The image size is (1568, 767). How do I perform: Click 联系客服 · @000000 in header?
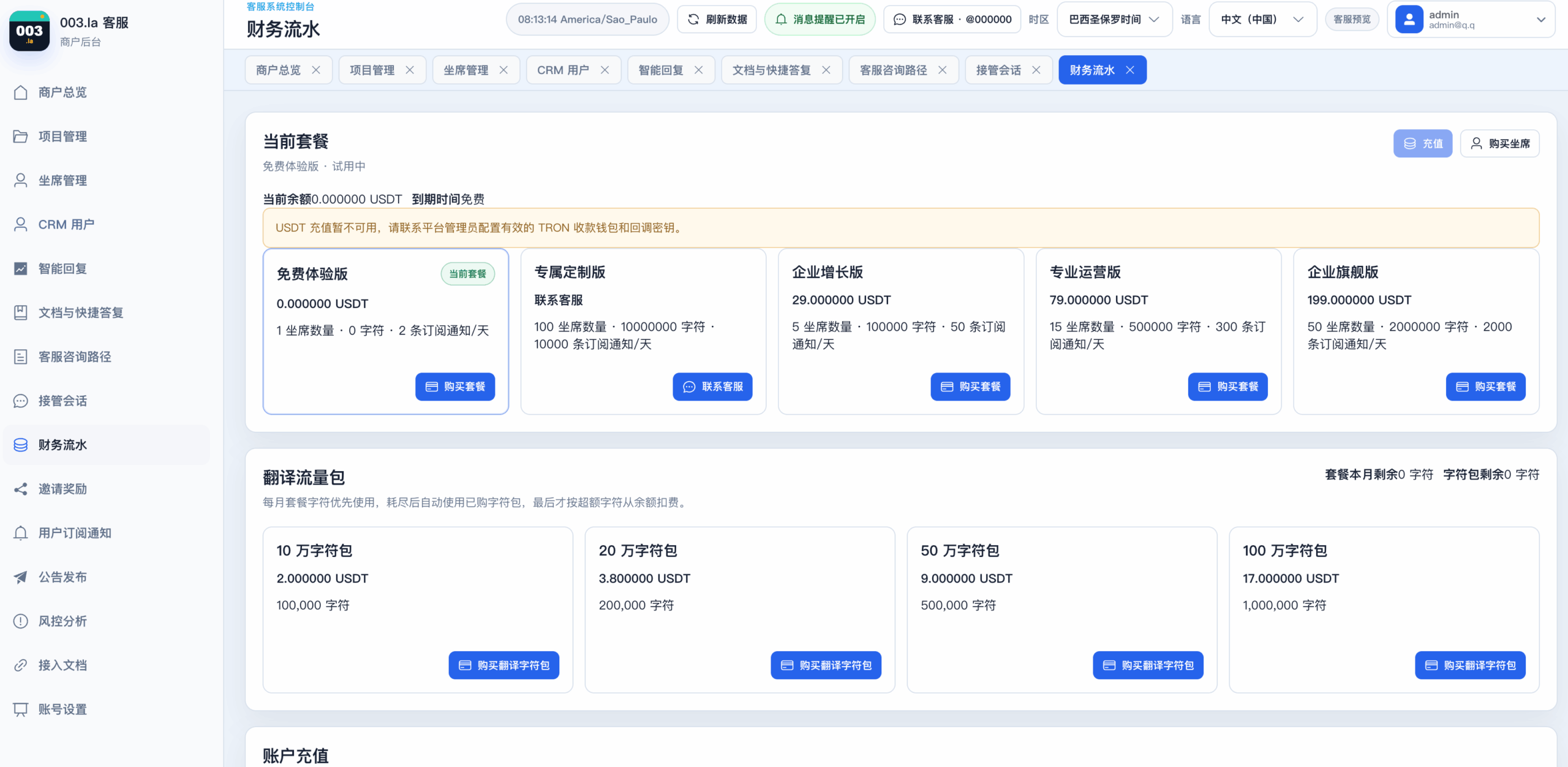click(x=952, y=20)
